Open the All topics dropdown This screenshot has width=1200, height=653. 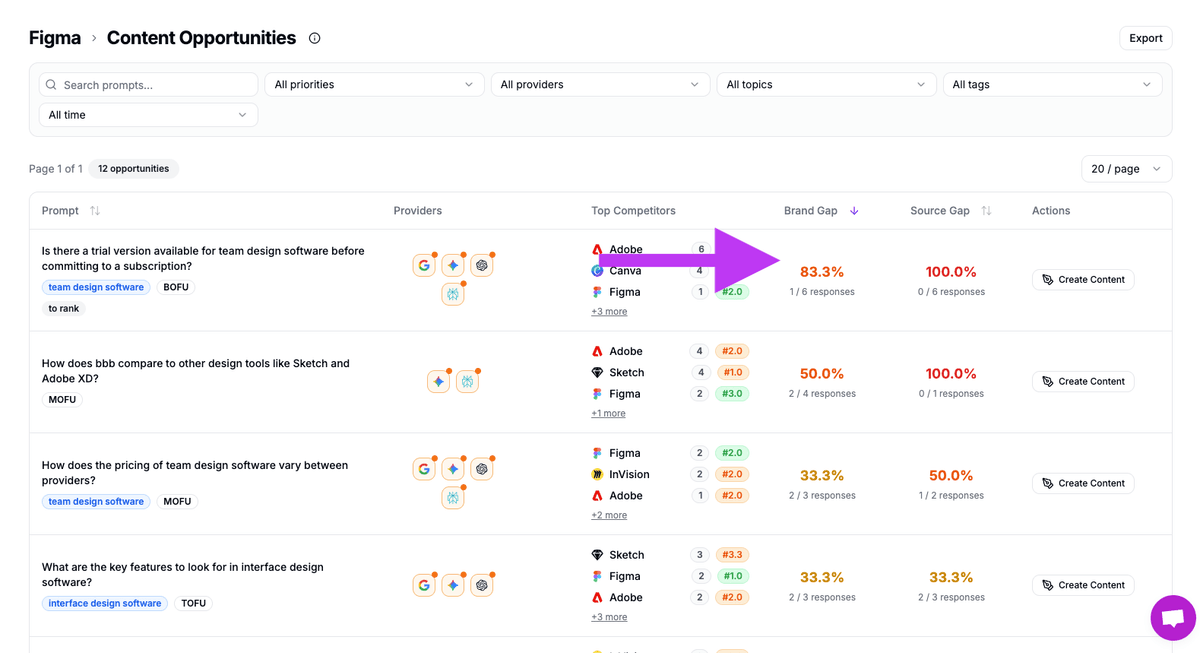click(826, 85)
